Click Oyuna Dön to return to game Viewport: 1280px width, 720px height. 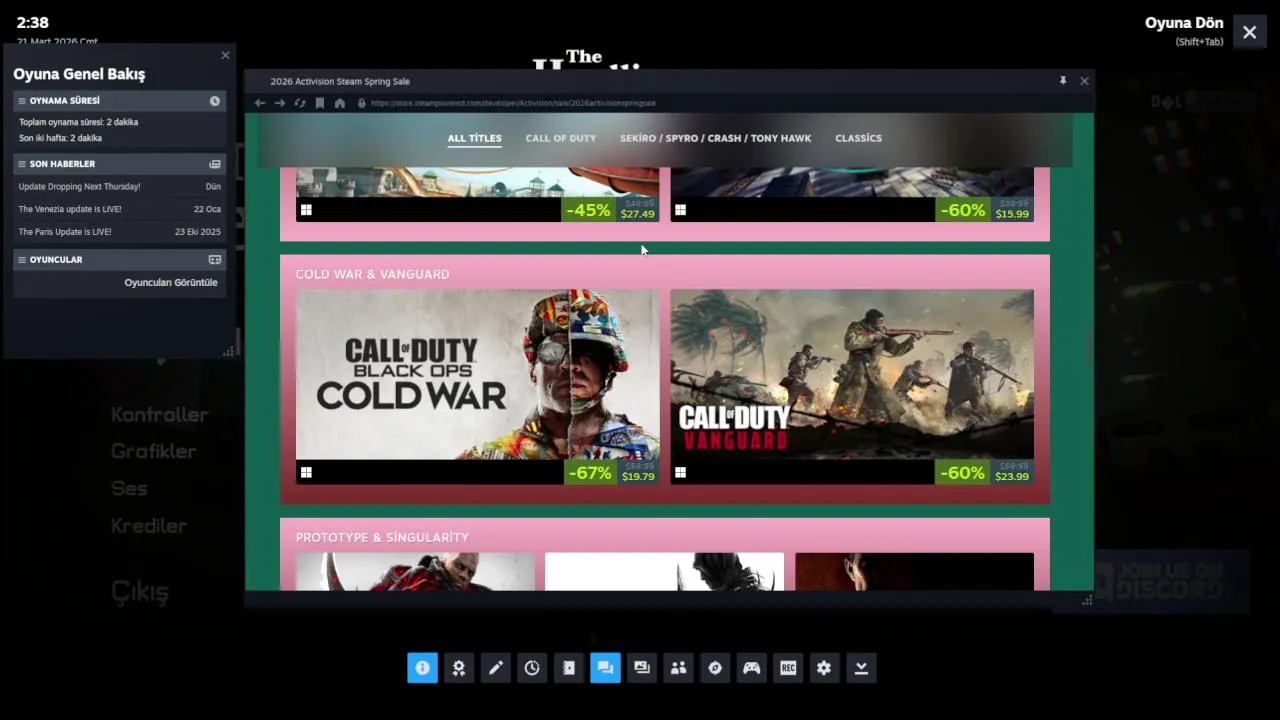pos(1184,23)
